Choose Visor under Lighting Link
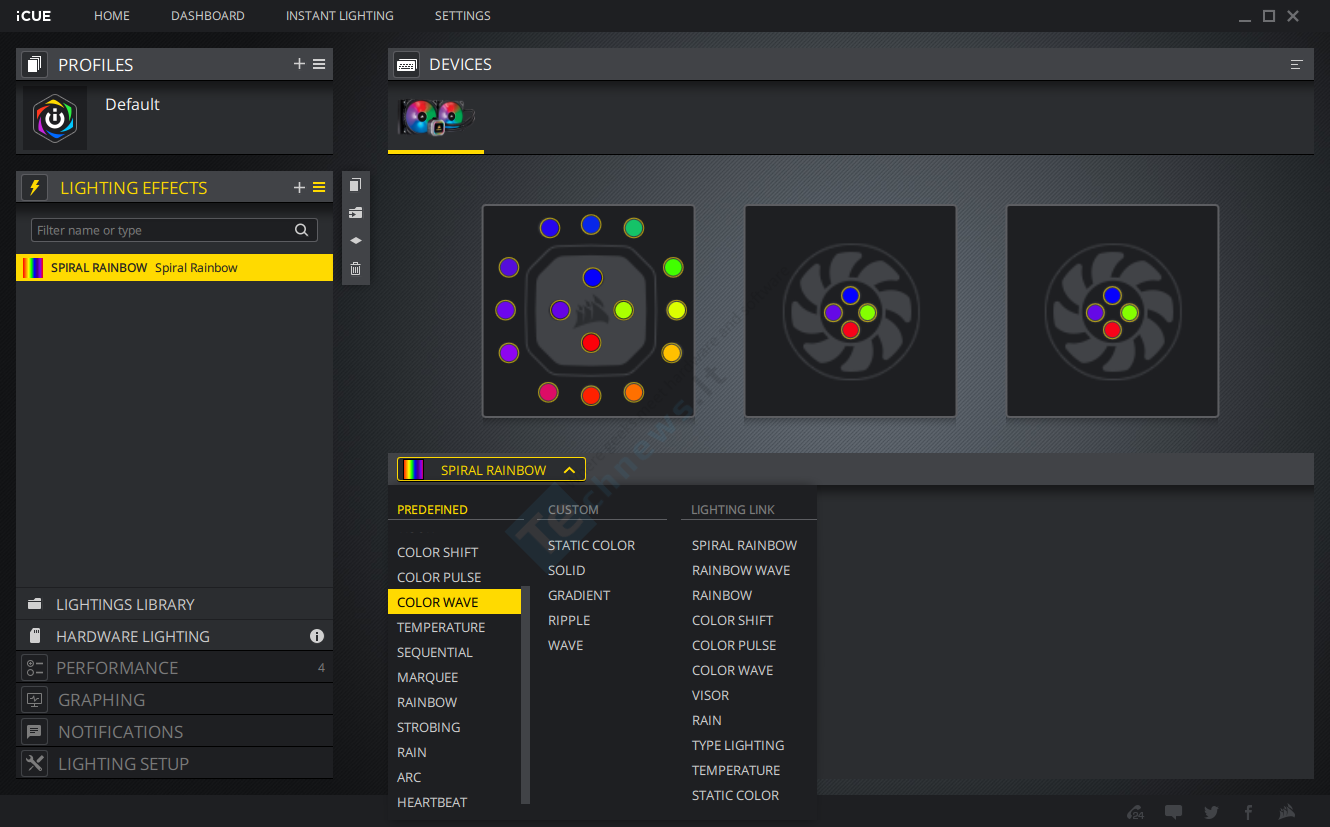The height and width of the screenshot is (827, 1330). pyautogui.click(x=711, y=695)
